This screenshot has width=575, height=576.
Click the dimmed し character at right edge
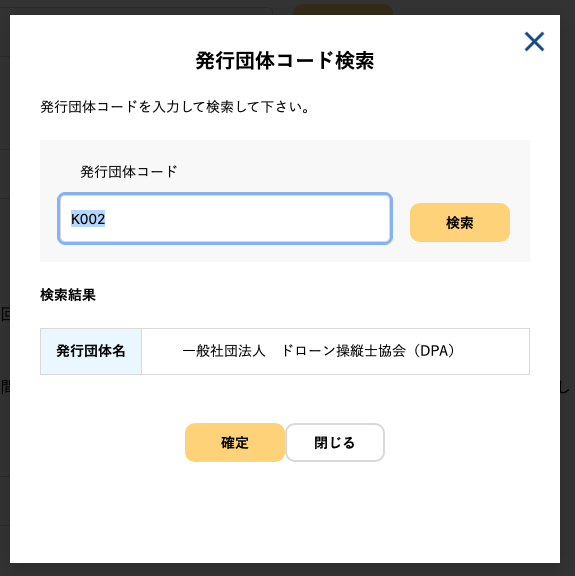tap(566, 388)
